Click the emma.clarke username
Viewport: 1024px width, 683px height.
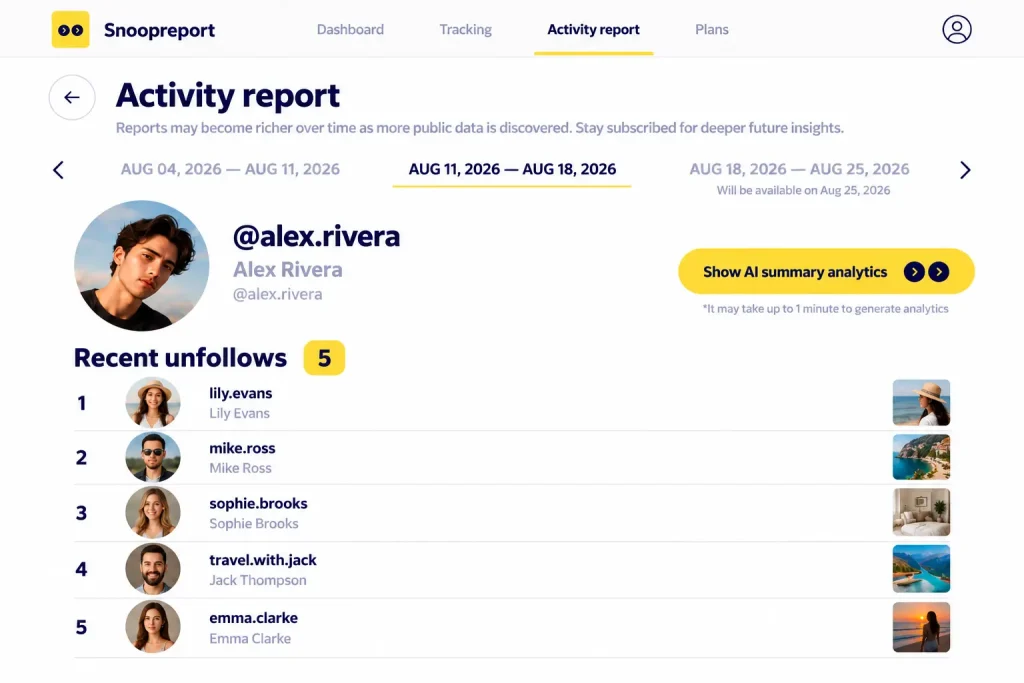point(253,618)
